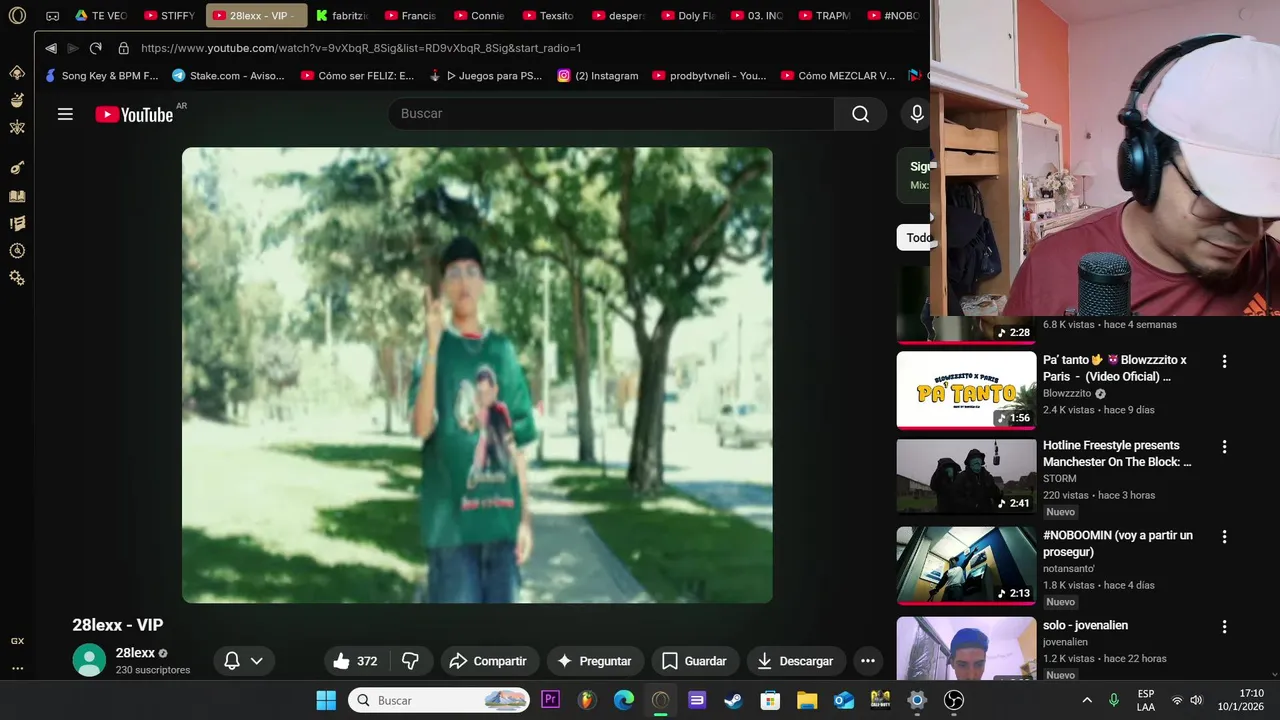Switch ESP LAA input language indicator
This screenshot has width=1280, height=720.
(1146, 700)
